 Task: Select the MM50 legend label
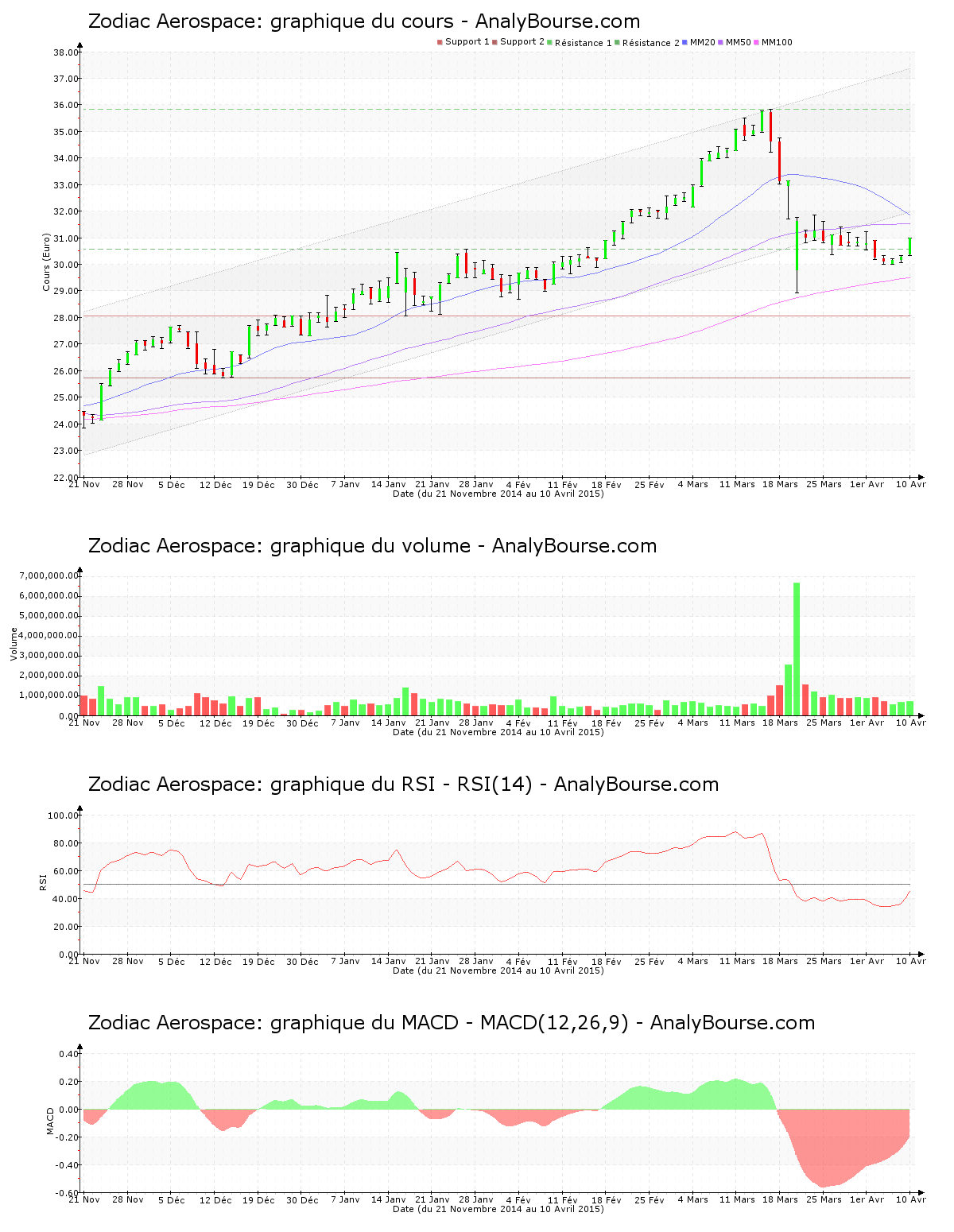click(739, 42)
